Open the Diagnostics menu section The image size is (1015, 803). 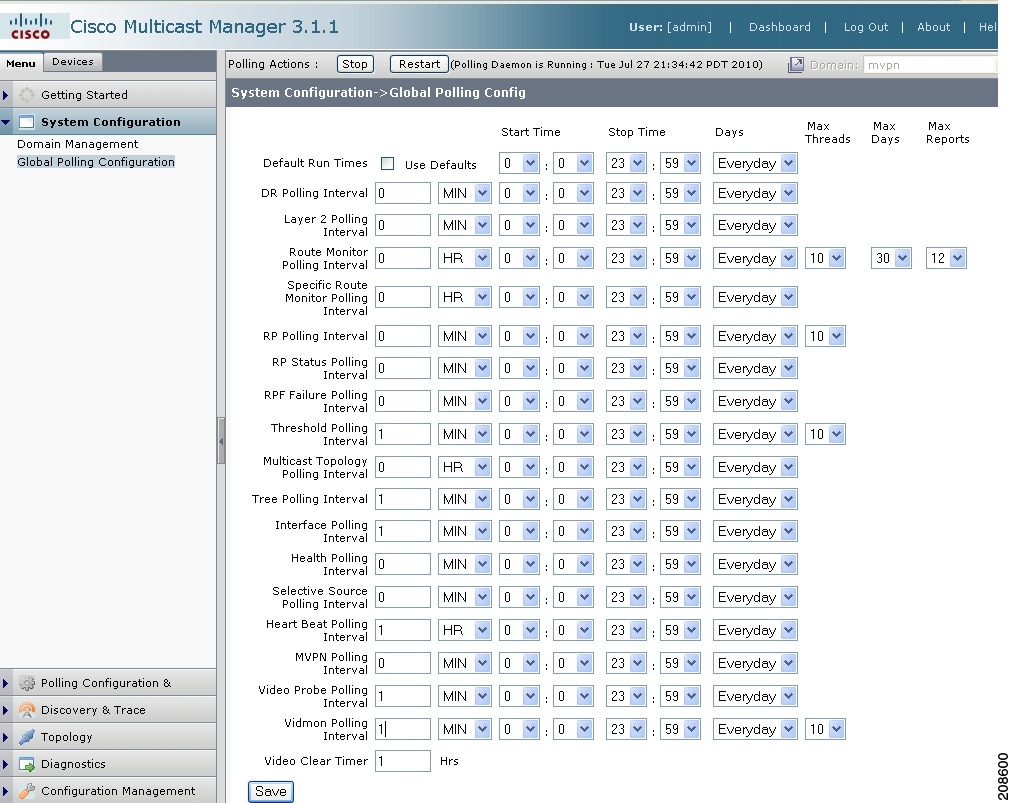coord(108,764)
